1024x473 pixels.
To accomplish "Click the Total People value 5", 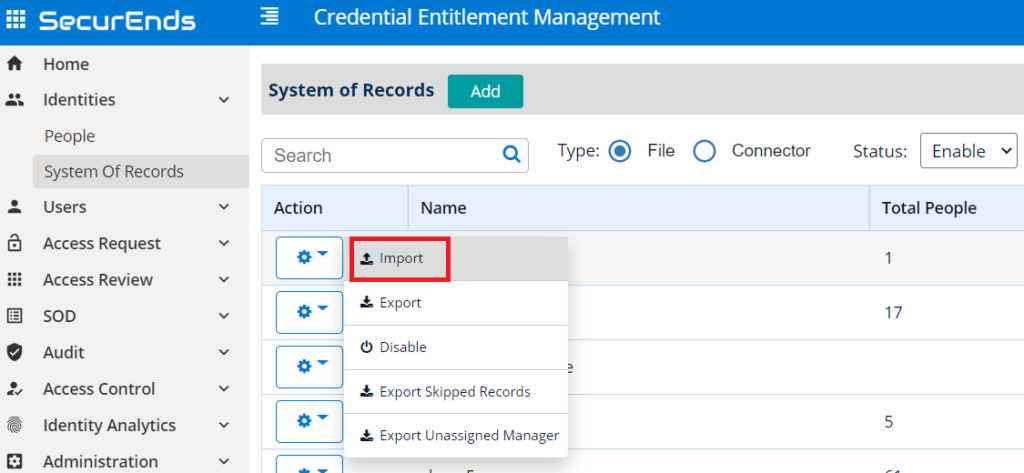I will (888, 421).
